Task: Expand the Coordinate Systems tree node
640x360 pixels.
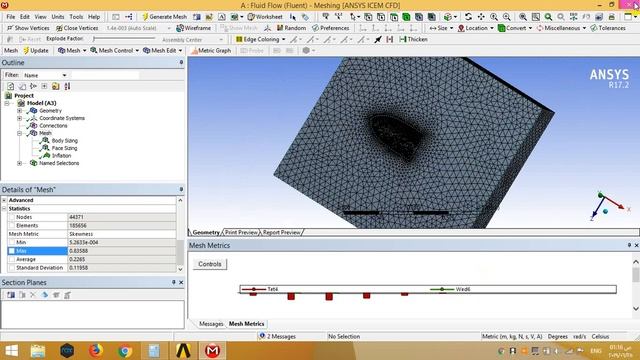Action: pyautogui.click(x=19, y=118)
